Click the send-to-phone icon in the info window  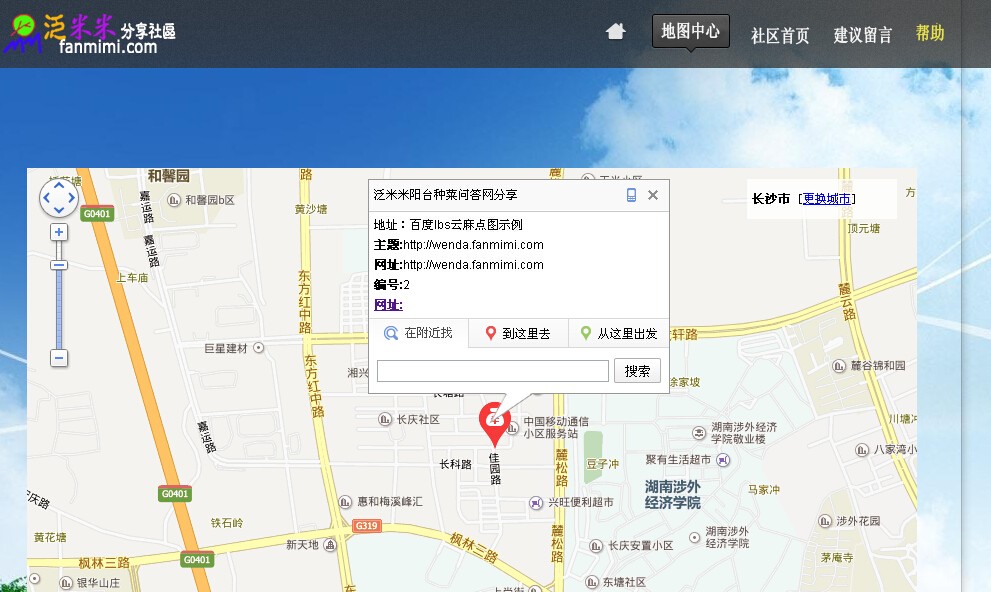[631, 195]
